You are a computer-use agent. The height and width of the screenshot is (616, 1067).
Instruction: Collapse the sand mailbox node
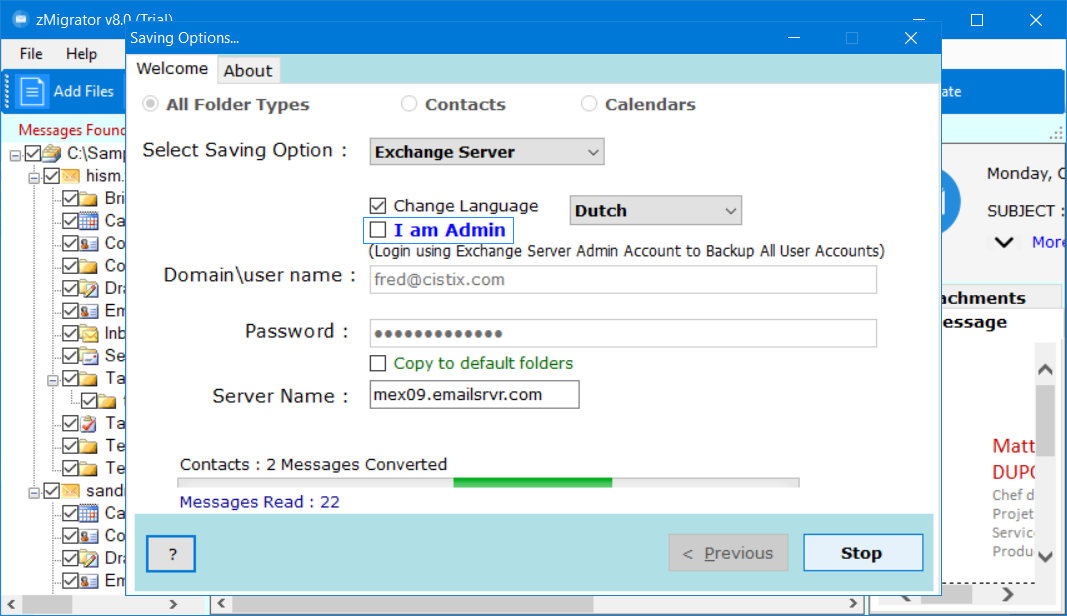[x=33, y=493]
